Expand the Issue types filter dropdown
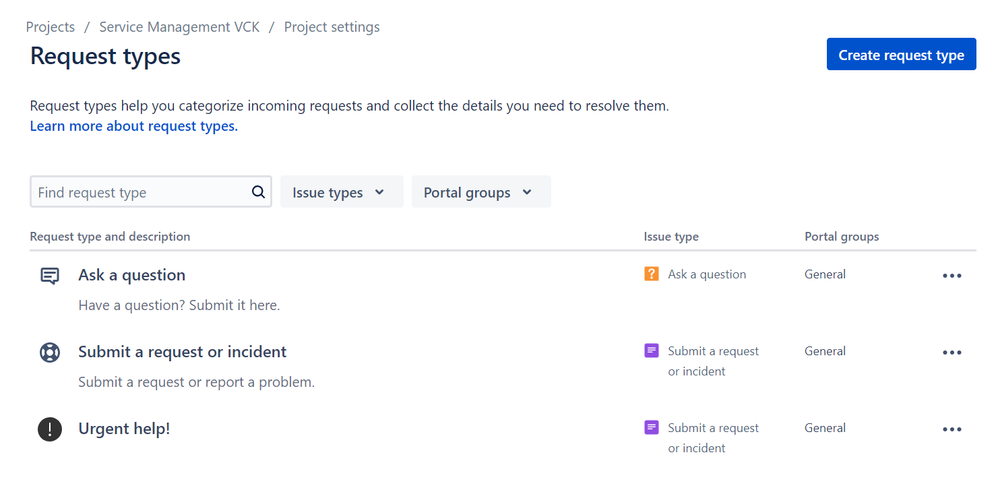Screen dimensions: 998x482 click(x=342, y=192)
